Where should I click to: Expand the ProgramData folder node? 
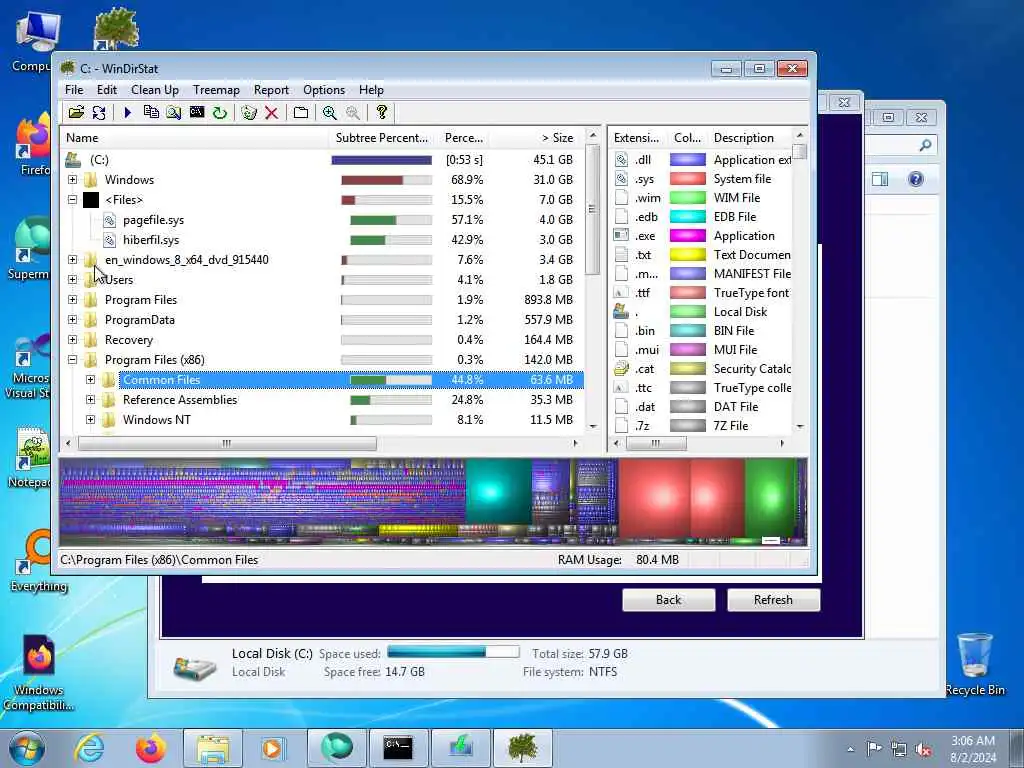coord(72,320)
